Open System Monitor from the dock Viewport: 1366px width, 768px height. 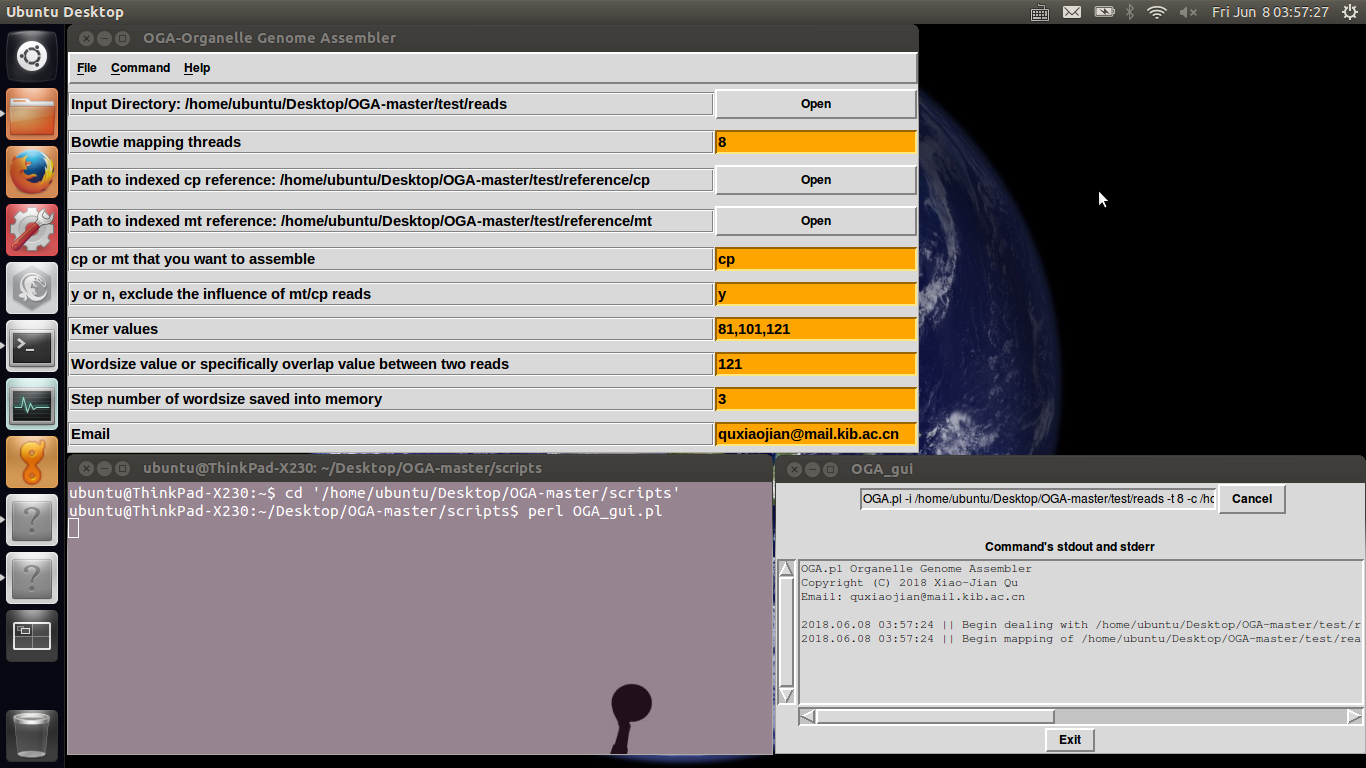pyautogui.click(x=32, y=404)
